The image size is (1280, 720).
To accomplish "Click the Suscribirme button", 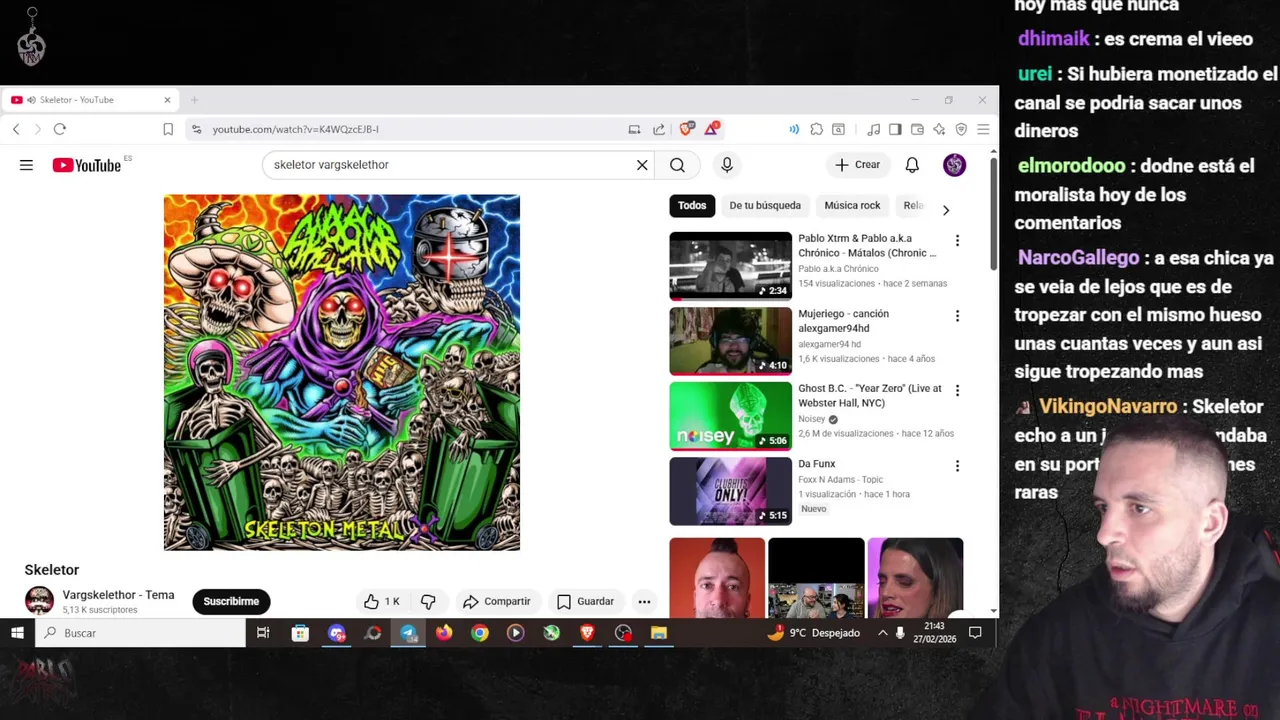I will pyautogui.click(x=231, y=601).
